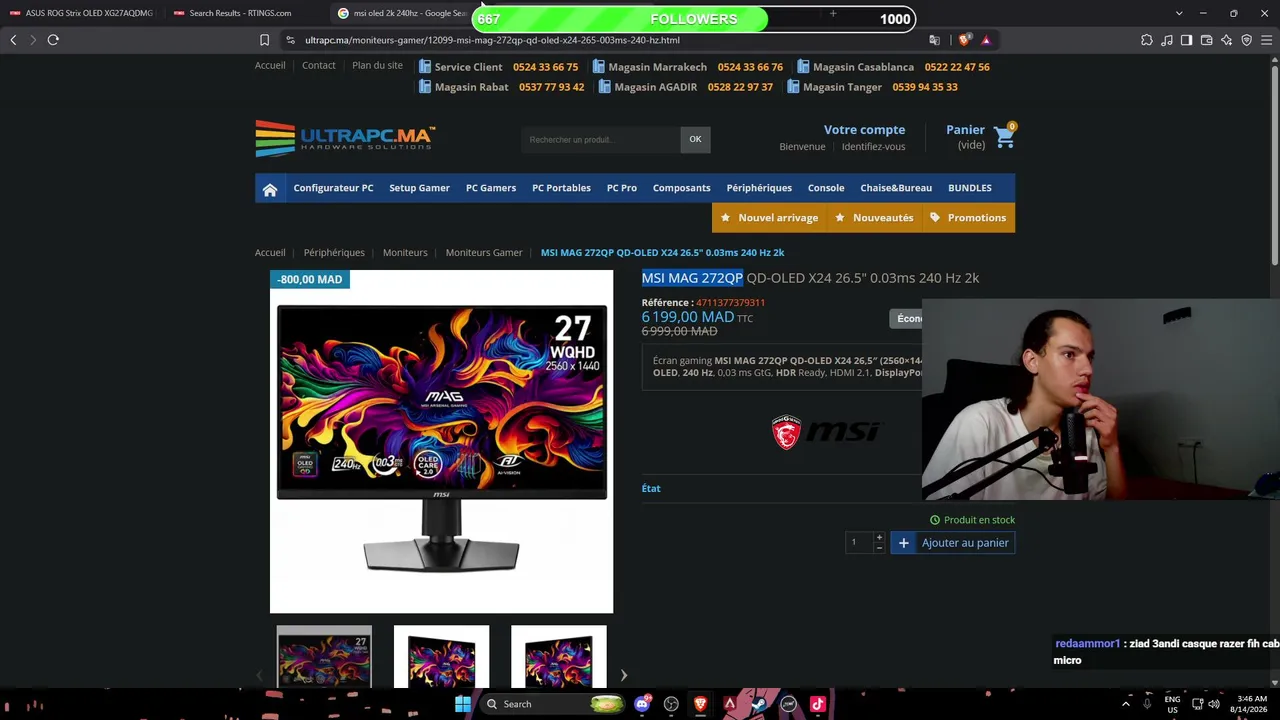Go to the UltraPC home icon in navbar
The image size is (1280, 720).
pyautogui.click(x=270, y=189)
